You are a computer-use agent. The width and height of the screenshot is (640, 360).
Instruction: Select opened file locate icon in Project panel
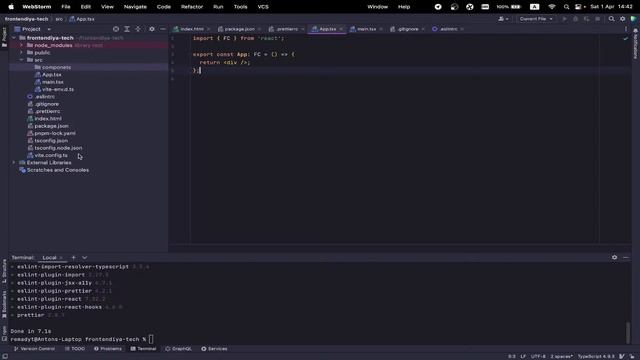pos(116,29)
